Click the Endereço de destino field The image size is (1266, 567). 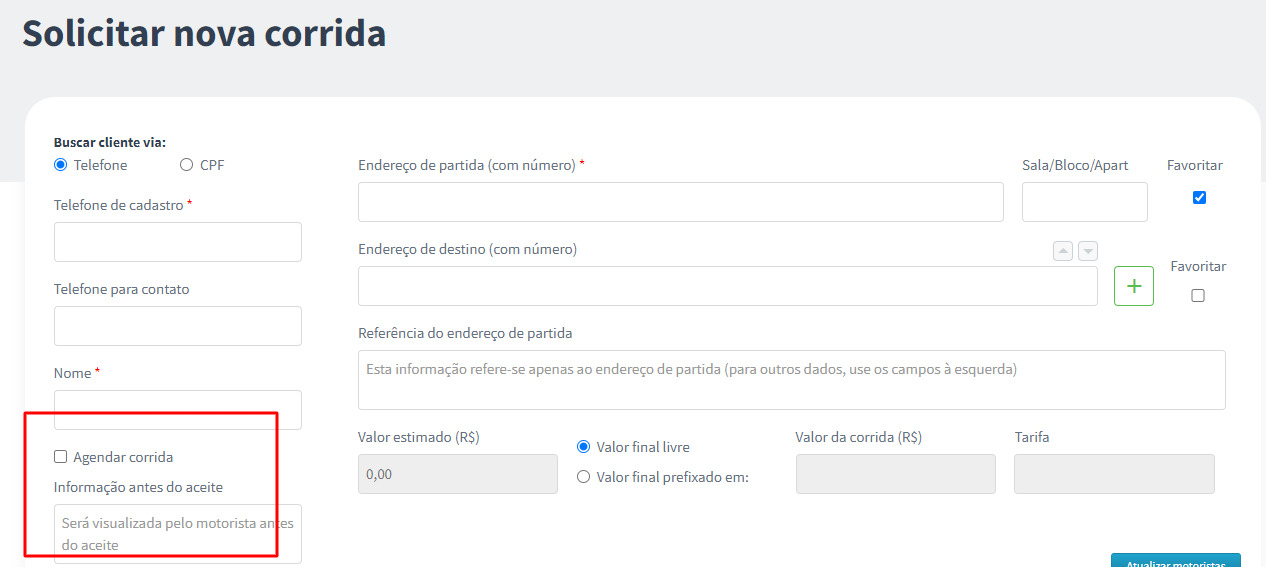(x=728, y=286)
